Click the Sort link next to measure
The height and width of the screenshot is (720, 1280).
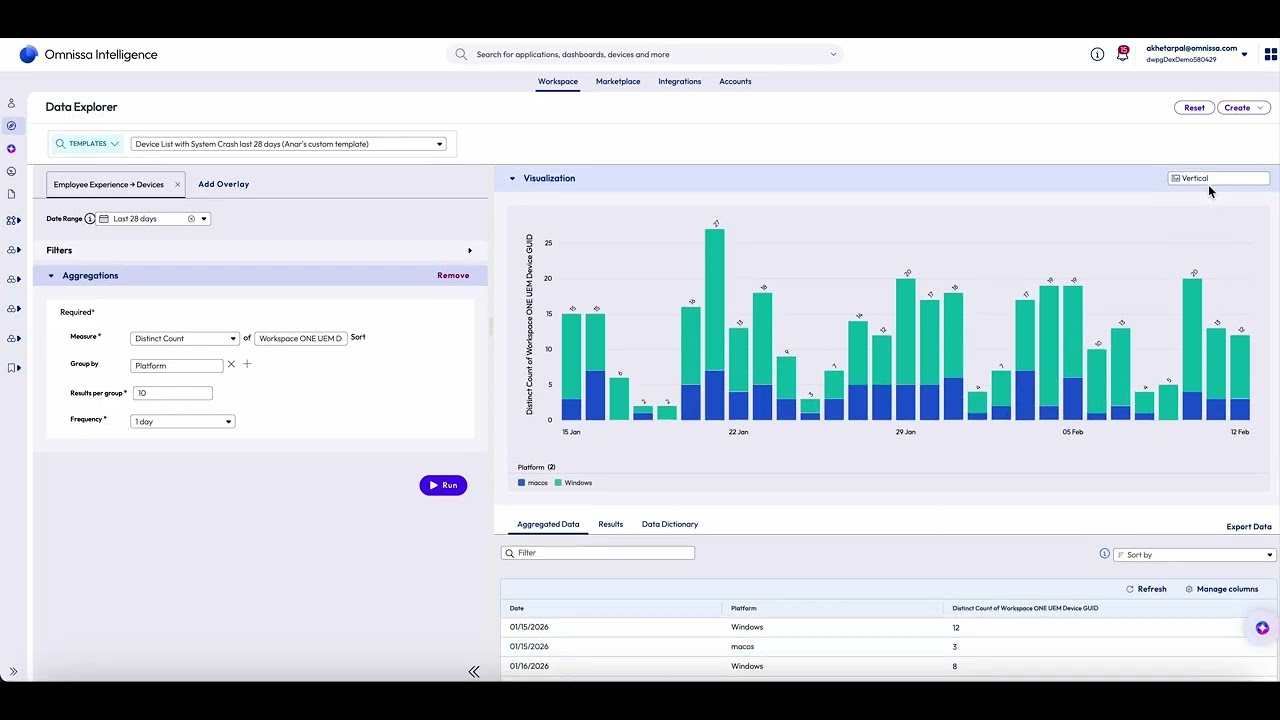tap(358, 338)
